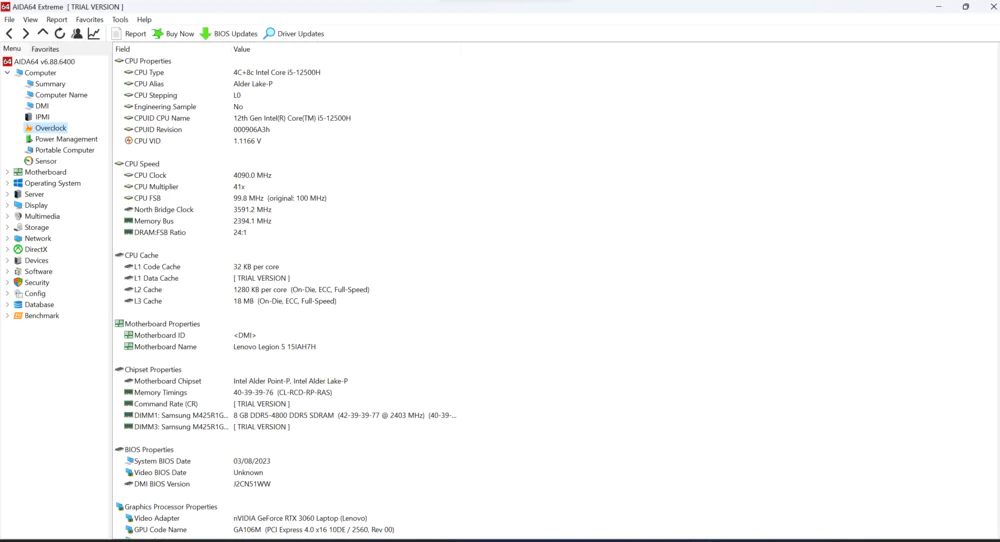Open BIOS Updates from toolbar

(x=229, y=34)
